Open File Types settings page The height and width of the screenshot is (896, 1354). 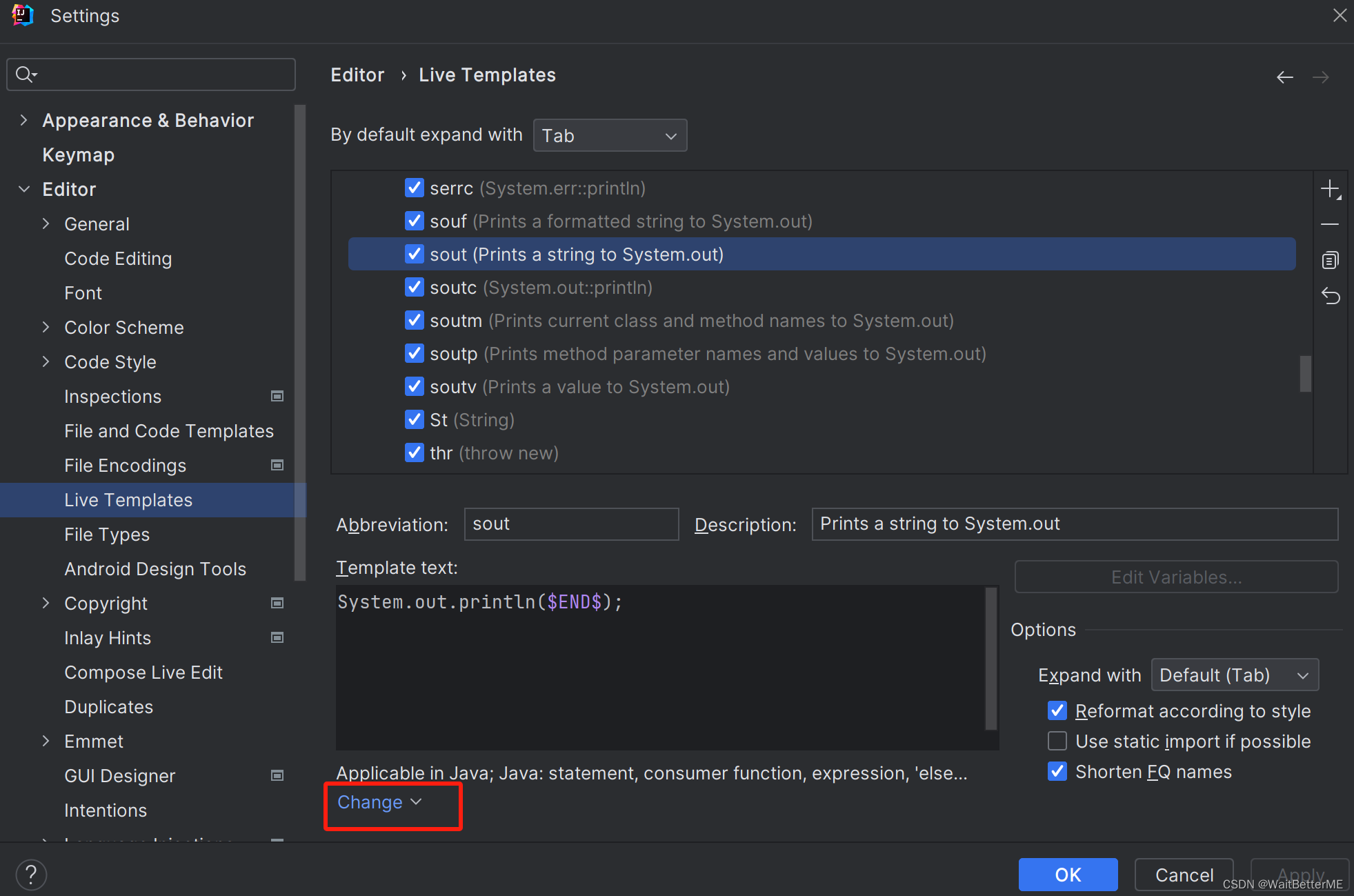pos(107,534)
